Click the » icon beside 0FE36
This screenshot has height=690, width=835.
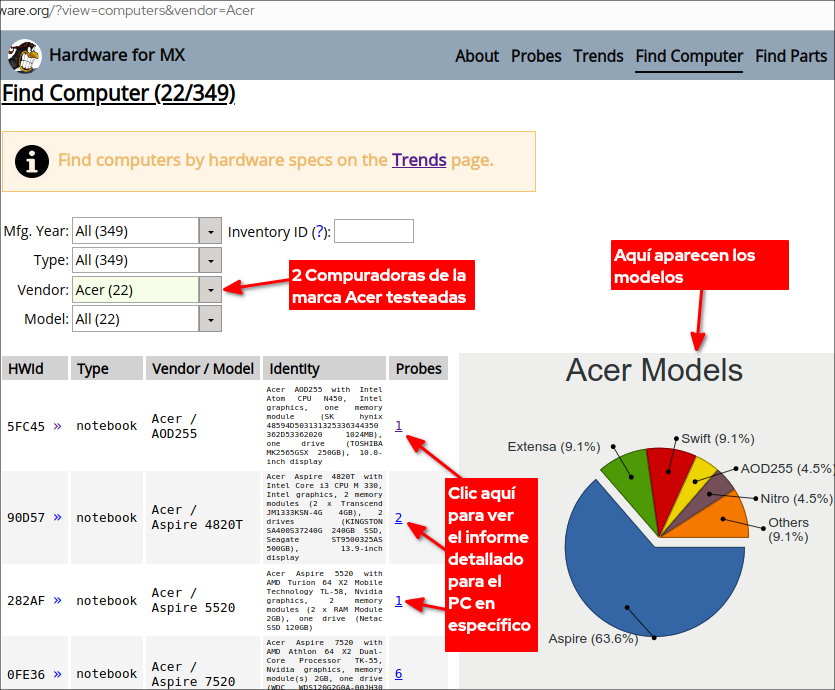[x=58, y=674]
